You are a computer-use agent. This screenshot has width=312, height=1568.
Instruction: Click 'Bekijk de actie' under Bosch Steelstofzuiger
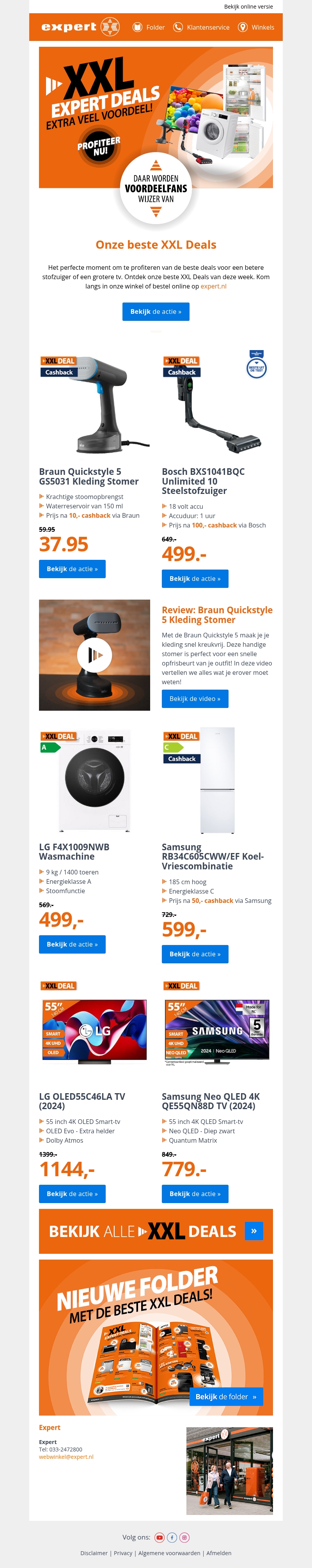tap(195, 579)
